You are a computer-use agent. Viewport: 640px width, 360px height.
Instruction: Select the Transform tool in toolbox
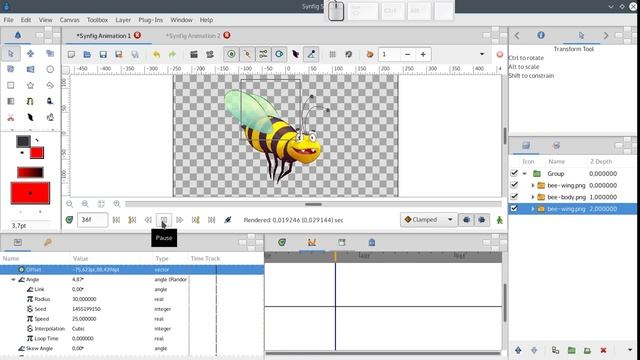[11, 54]
